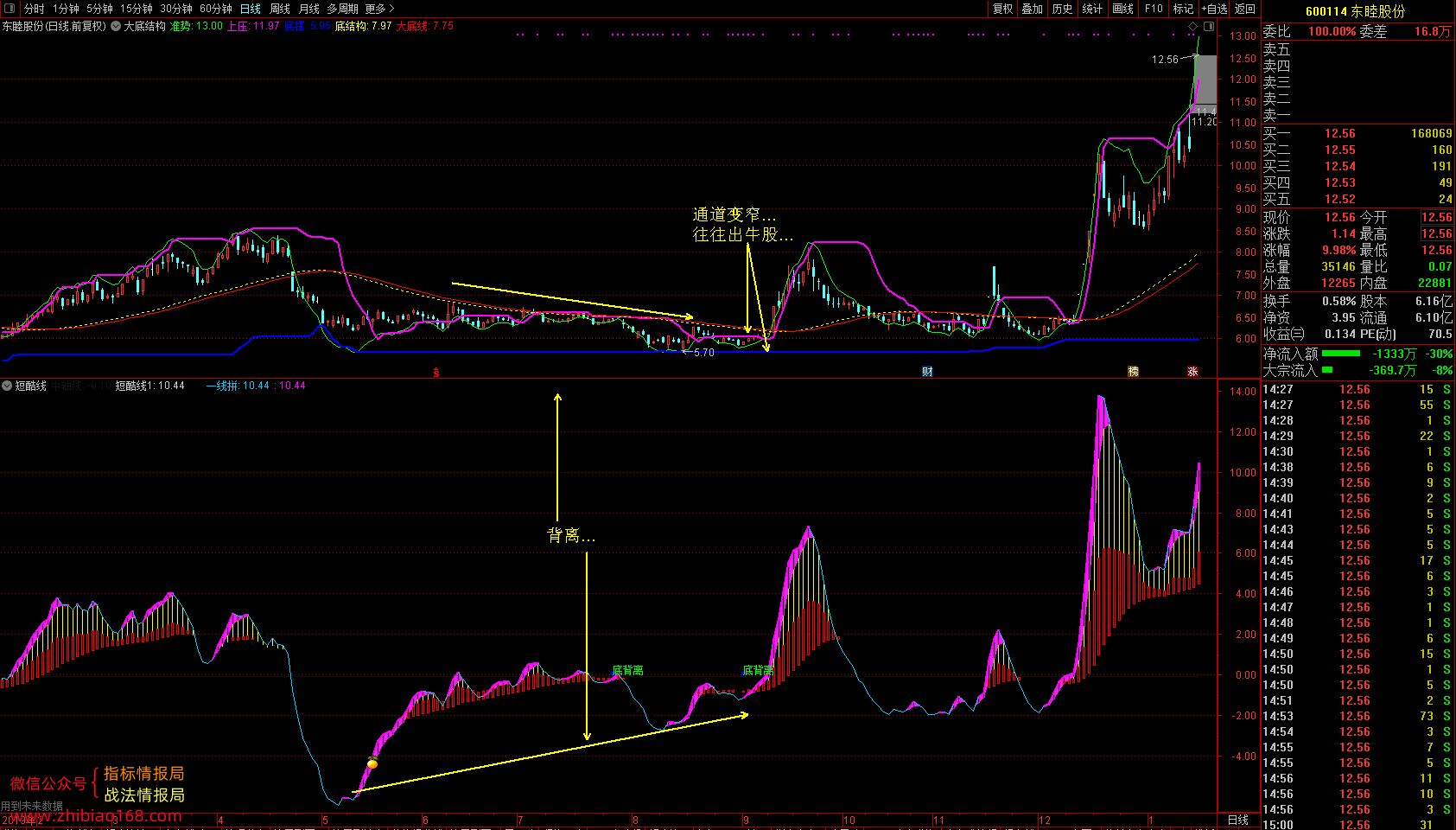Click the diamond marker icon above price axis

click(x=1193, y=26)
